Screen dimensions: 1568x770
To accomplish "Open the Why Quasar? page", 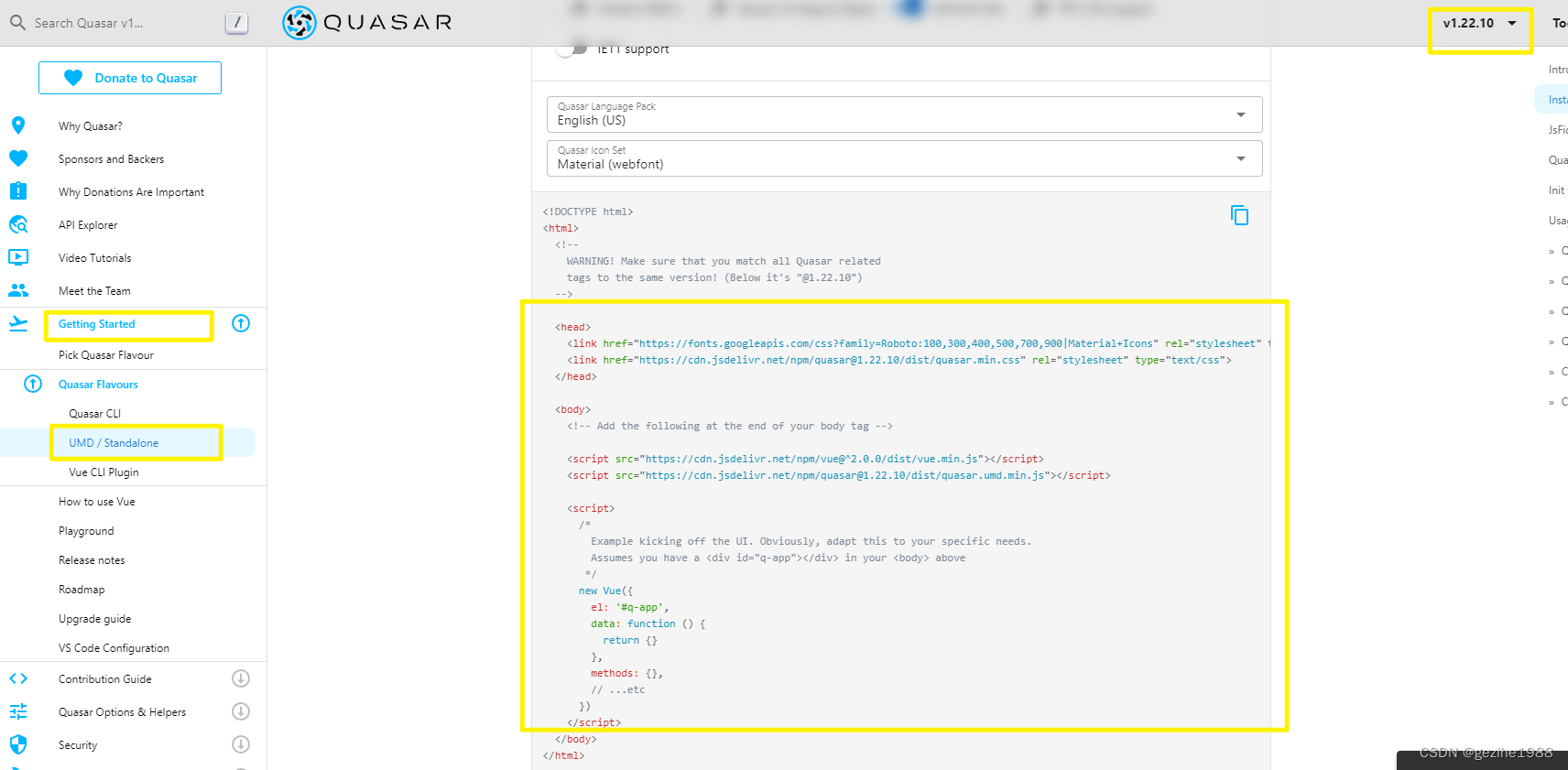I will point(91,126).
